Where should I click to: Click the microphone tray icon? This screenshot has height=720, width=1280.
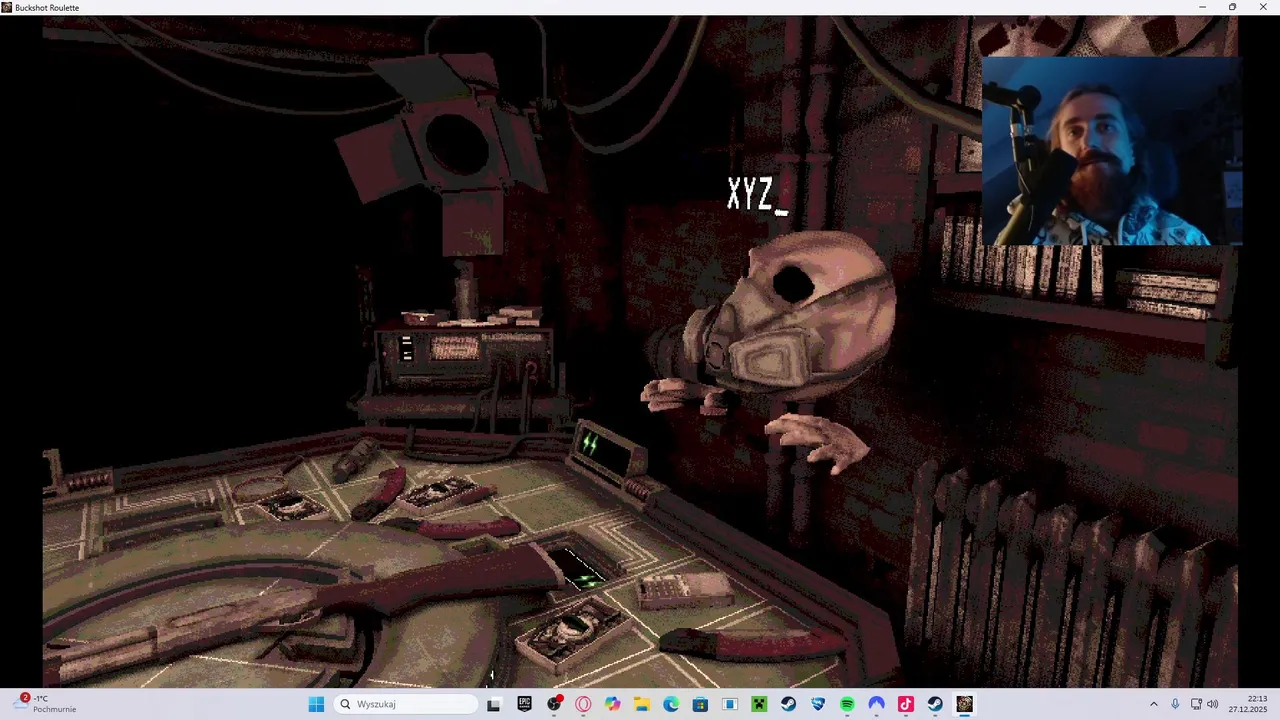(1175, 704)
